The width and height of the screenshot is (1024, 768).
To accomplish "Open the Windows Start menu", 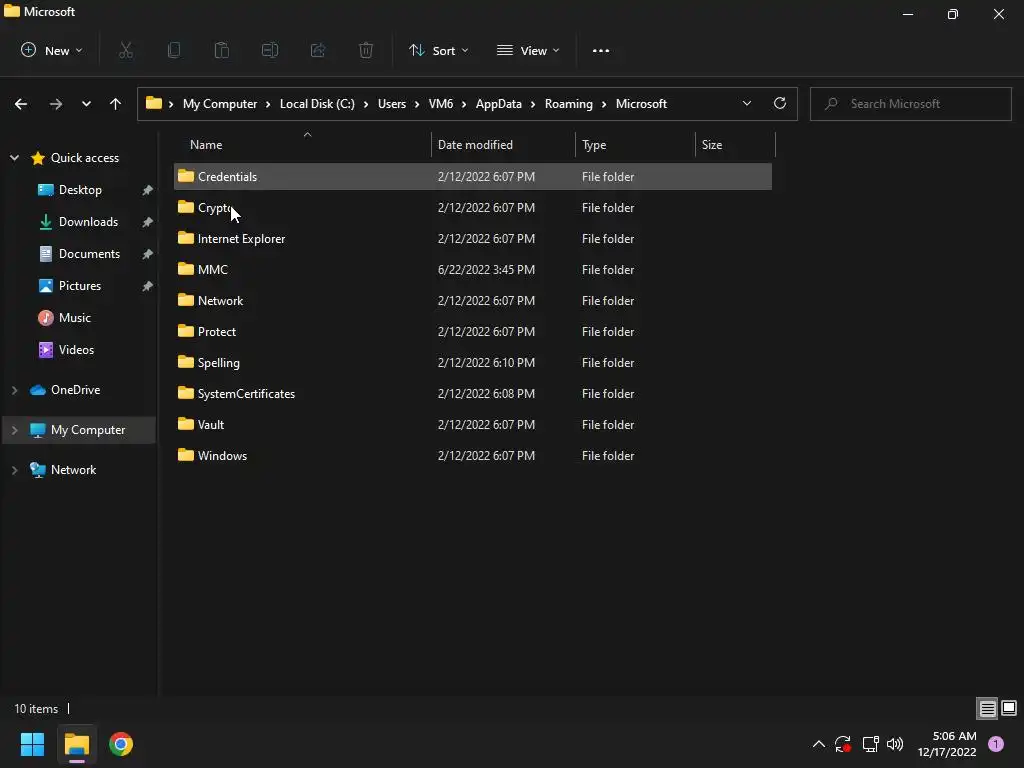I will 32,744.
